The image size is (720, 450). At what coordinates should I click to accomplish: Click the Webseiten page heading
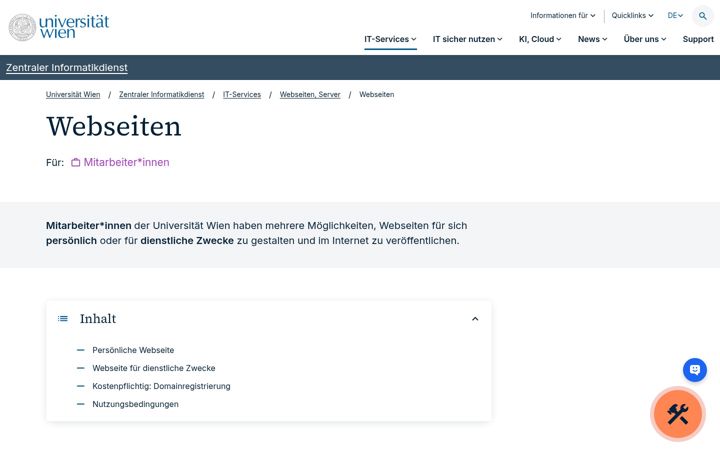click(x=114, y=126)
